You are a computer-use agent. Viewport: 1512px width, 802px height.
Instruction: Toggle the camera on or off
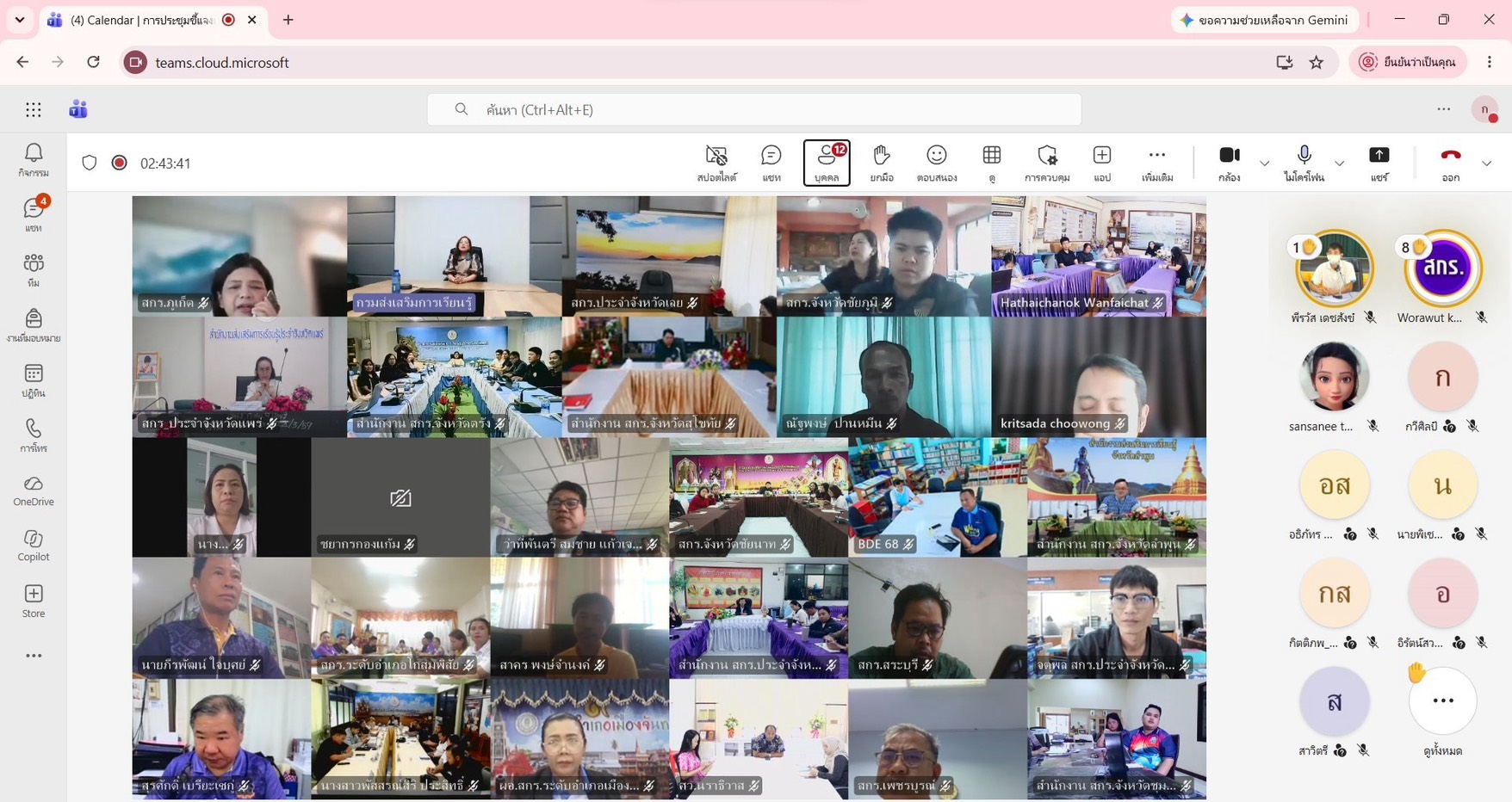pyautogui.click(x=1230, y=163)
